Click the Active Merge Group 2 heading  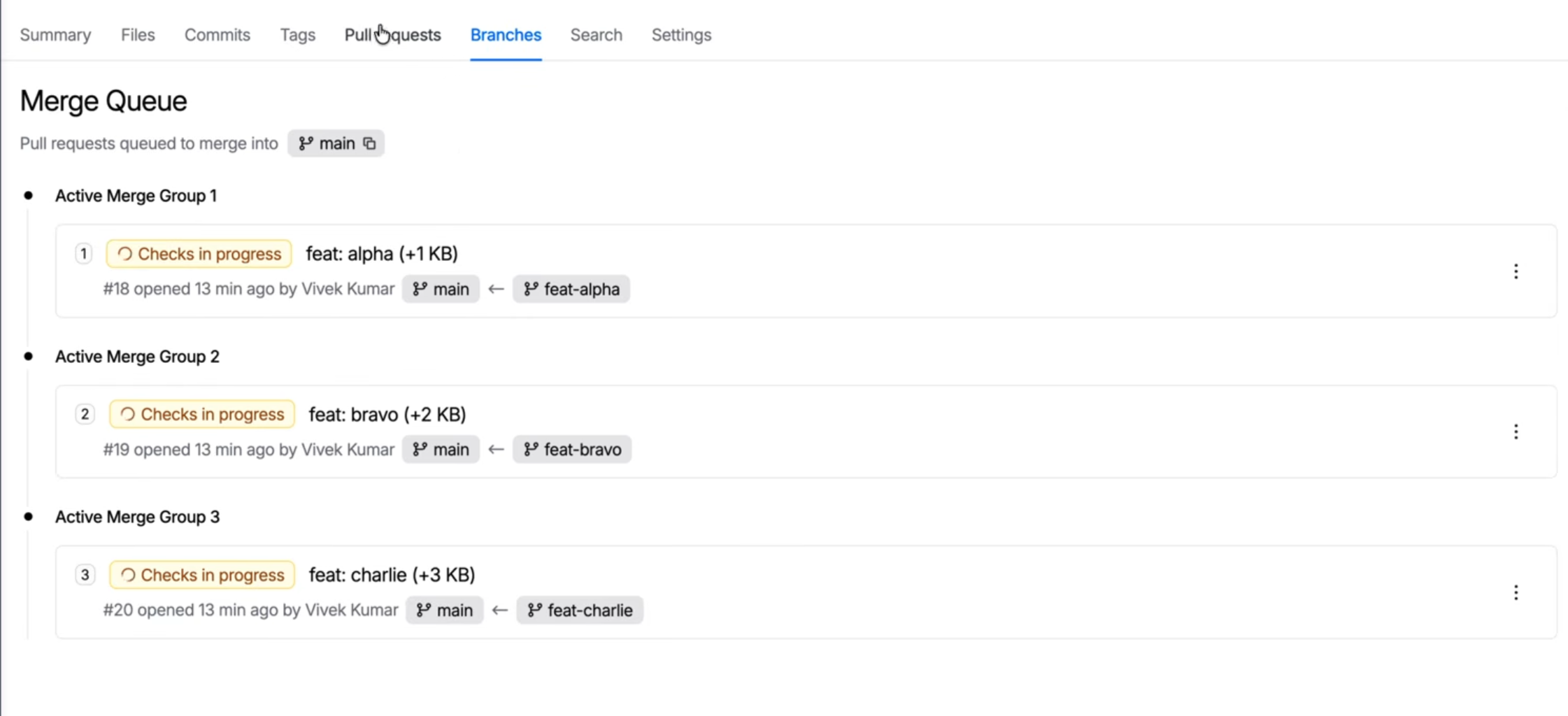tap(138, 357)
